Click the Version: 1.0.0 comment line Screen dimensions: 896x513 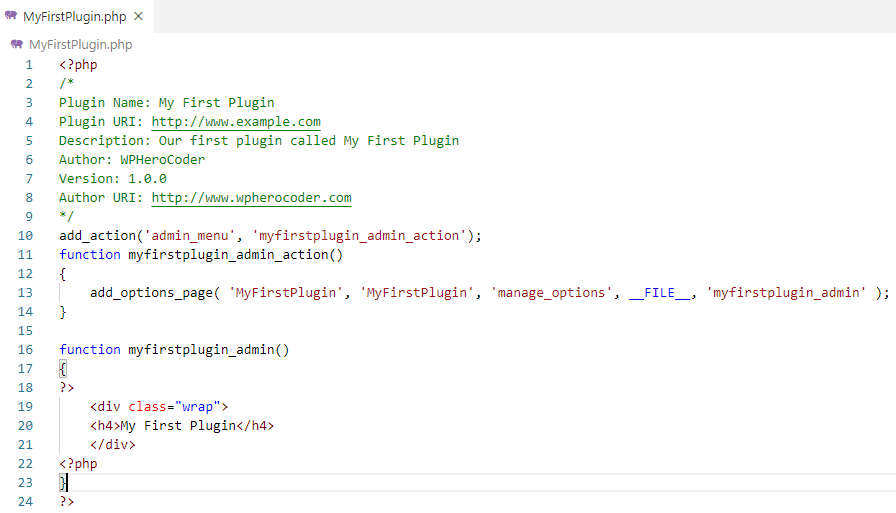pyautogui.click(x=112, y=179)
